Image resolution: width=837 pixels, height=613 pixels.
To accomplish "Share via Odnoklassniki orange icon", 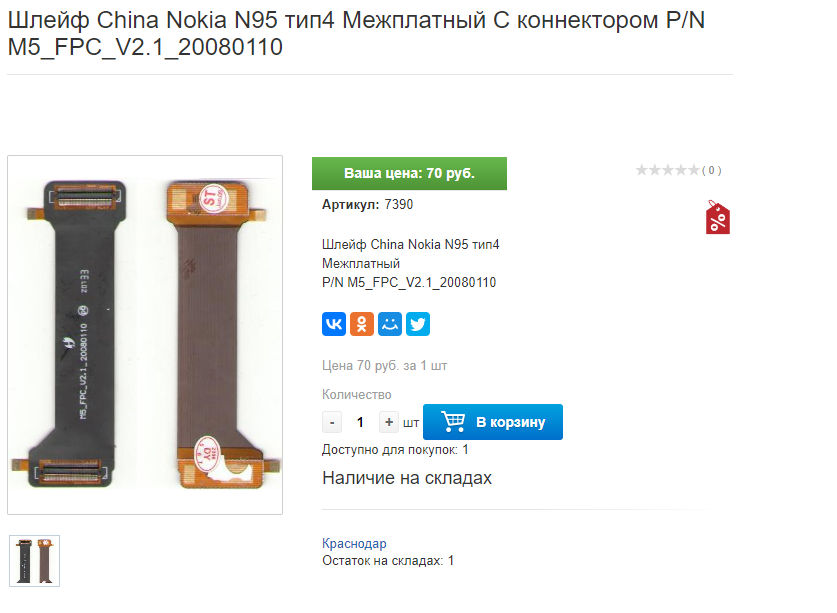I will coord(361,324).
